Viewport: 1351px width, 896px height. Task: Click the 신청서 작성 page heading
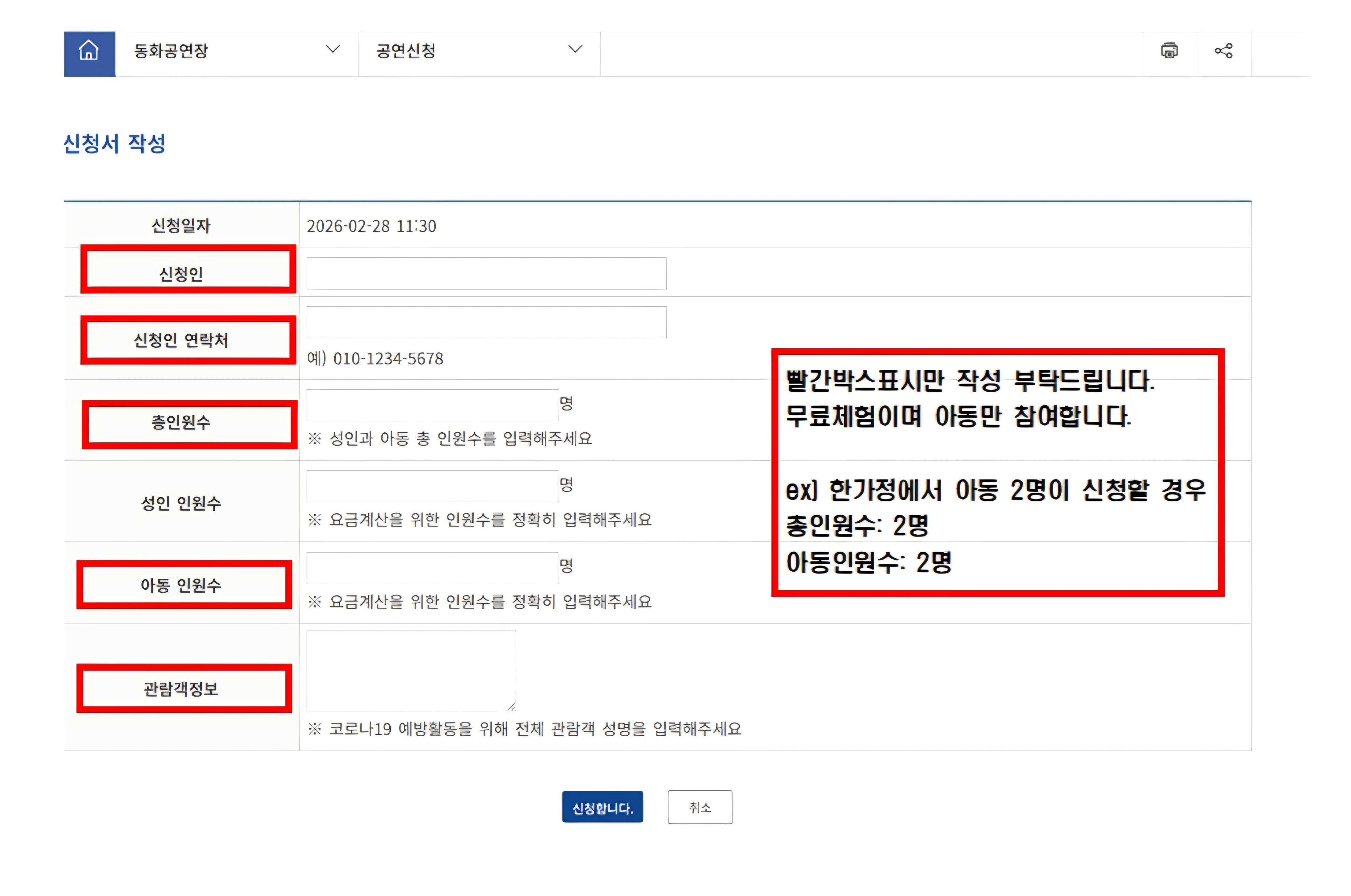[114, 143]
